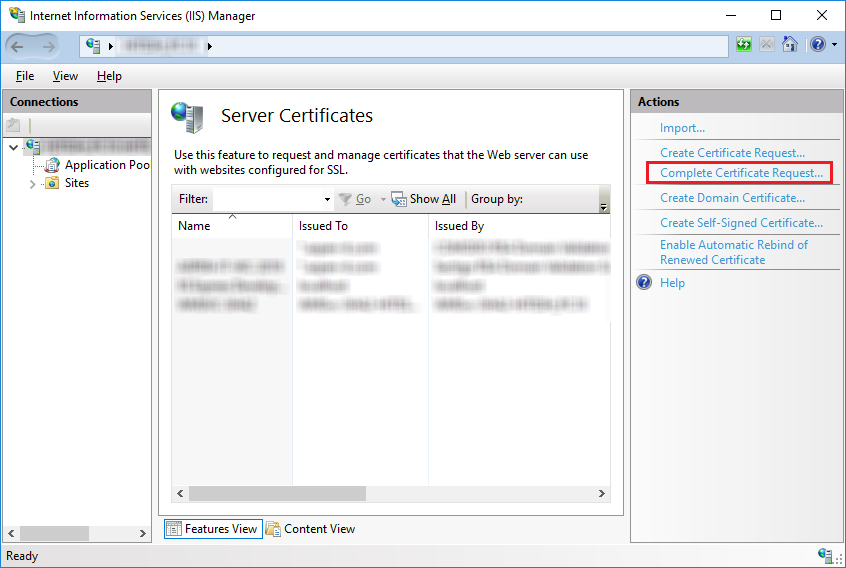The height and width of the screenshot is (568, 846).
Task: Click Complete Certificate Request... link
Action: [741, 173]
